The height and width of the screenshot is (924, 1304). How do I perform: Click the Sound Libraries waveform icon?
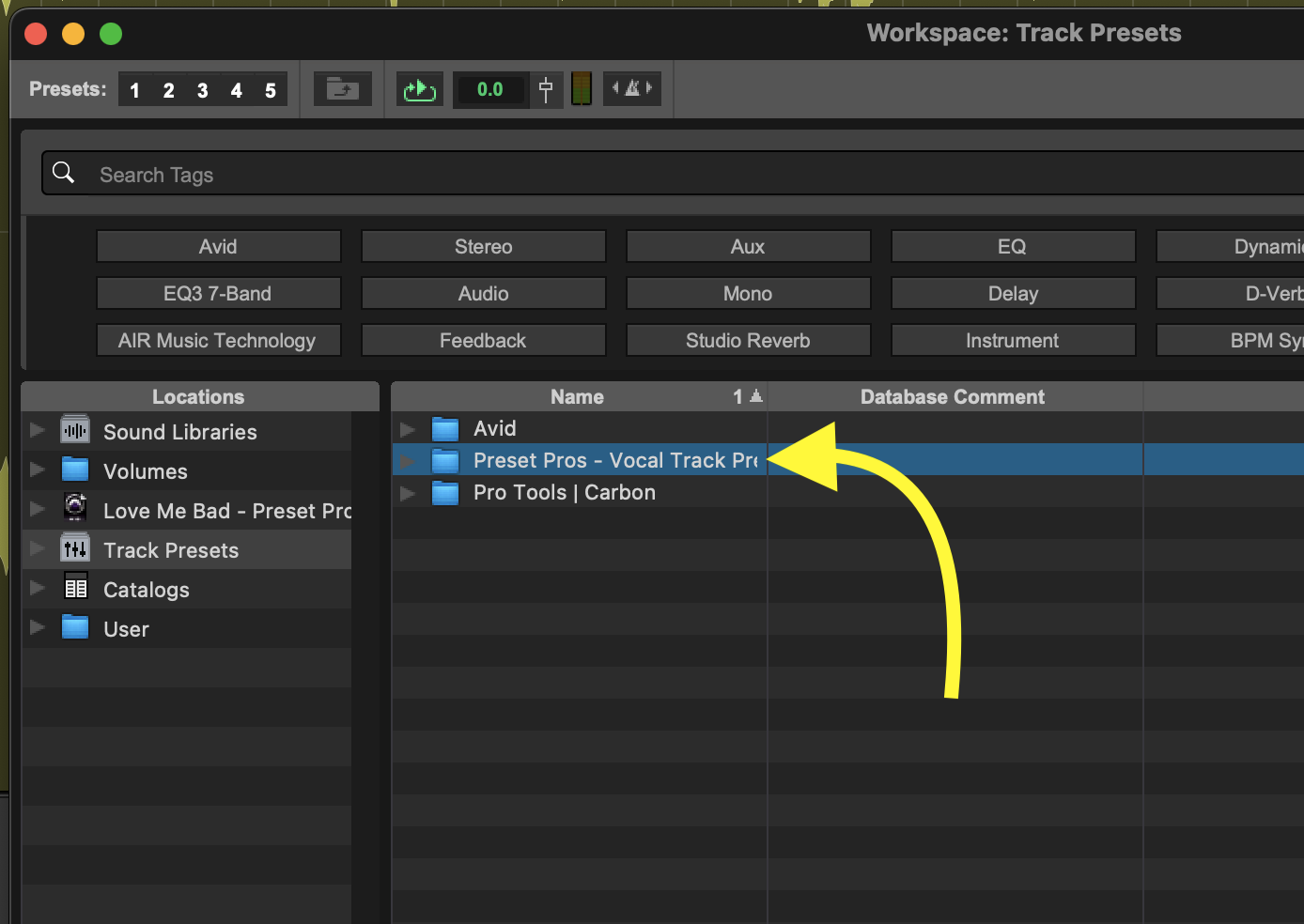click(75, 429)
